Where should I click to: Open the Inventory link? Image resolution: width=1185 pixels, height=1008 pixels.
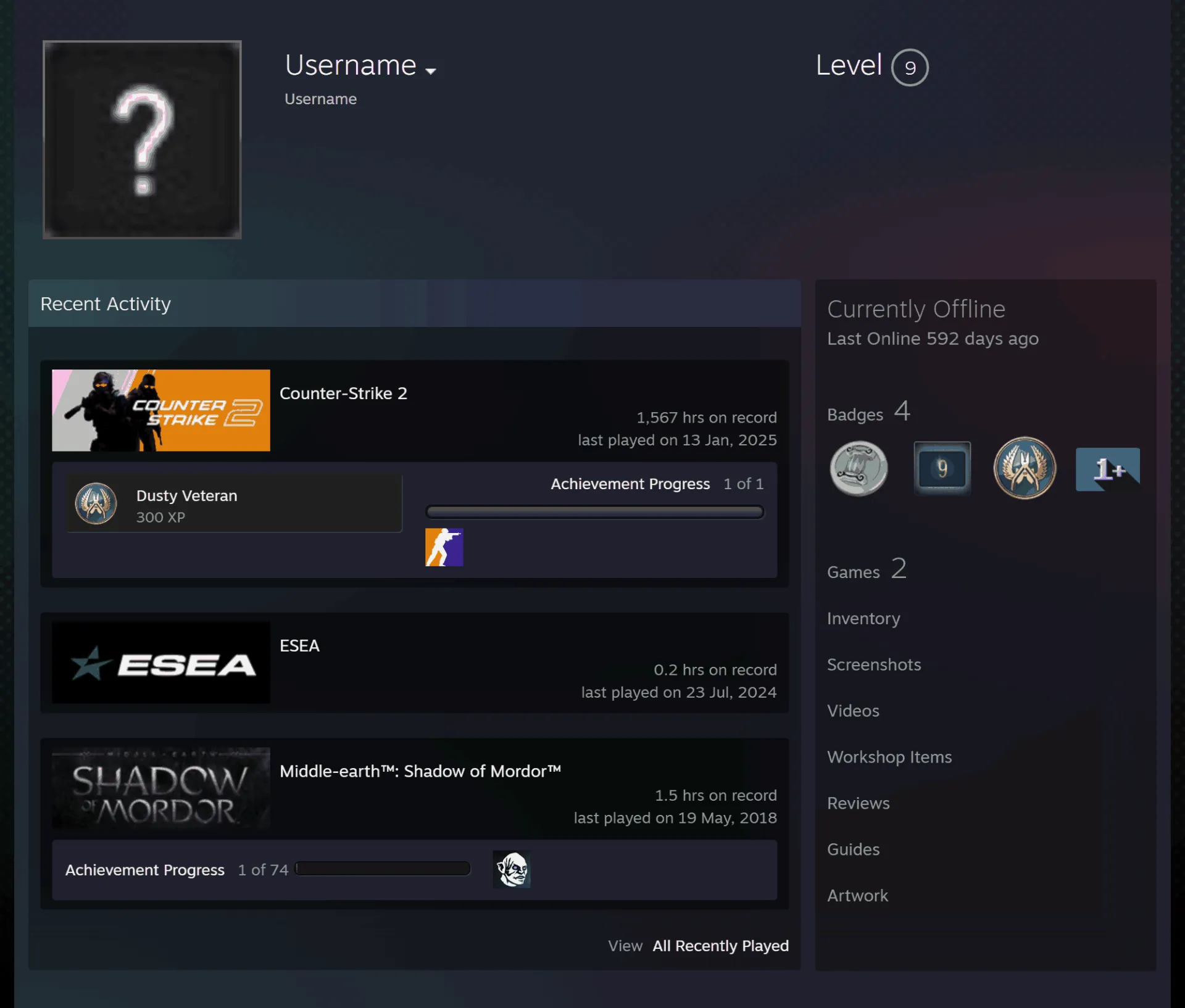click(863, 618)
